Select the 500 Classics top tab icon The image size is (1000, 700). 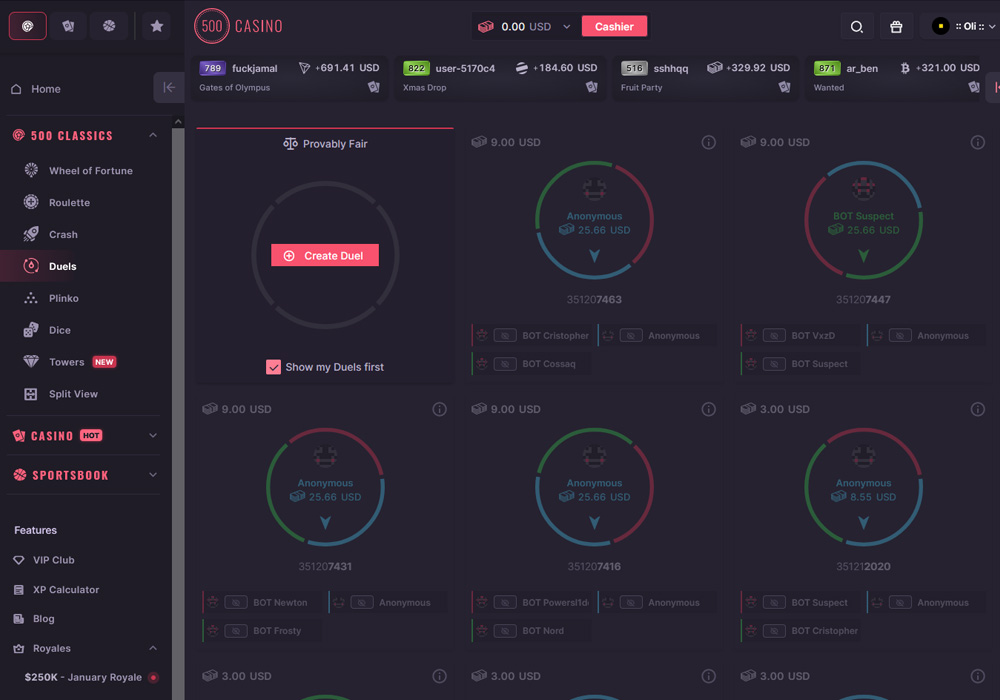(x=27, y=26)
